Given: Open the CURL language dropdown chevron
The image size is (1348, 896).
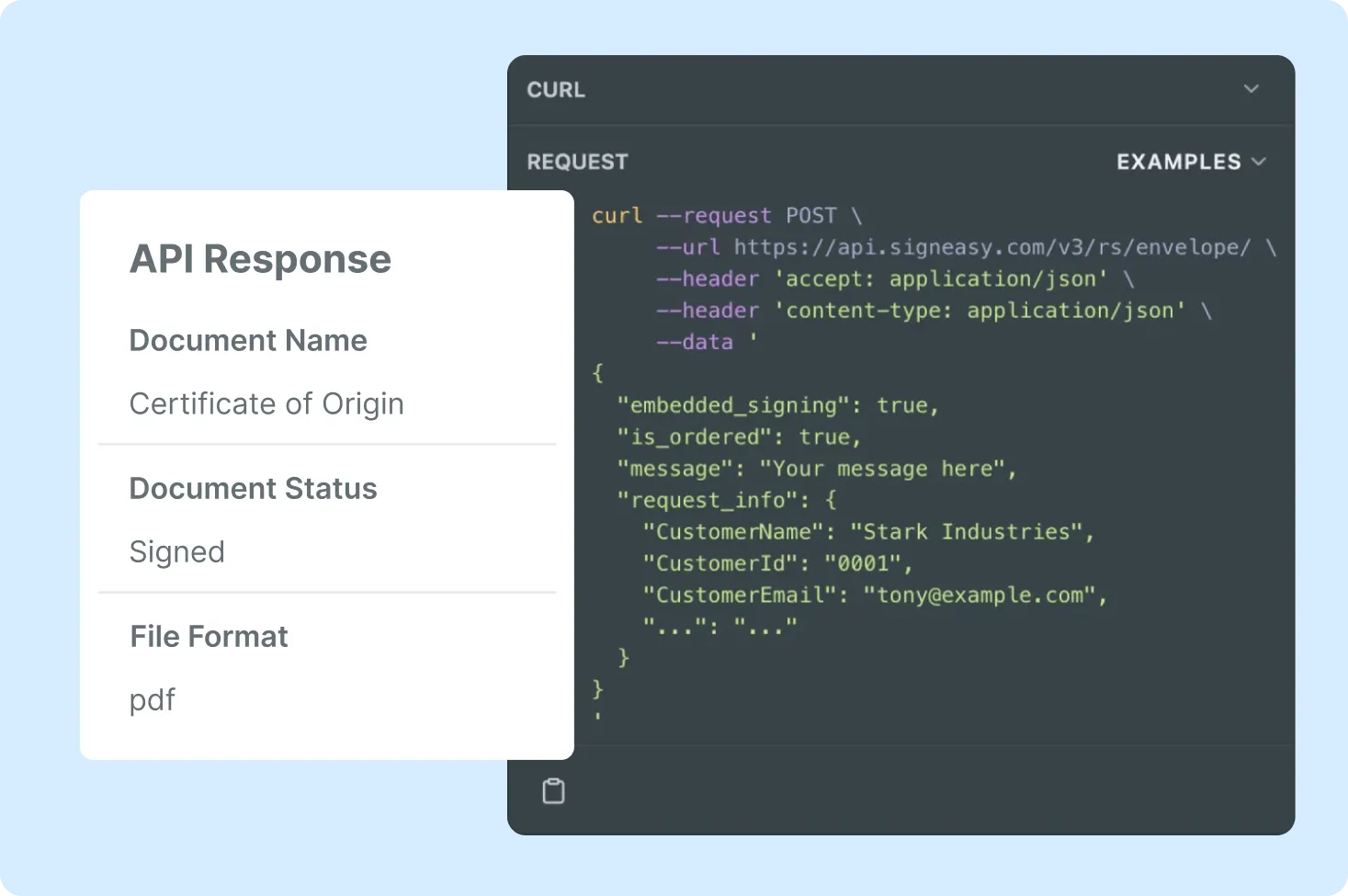Looking at the screenshot, I should 1251,89.
